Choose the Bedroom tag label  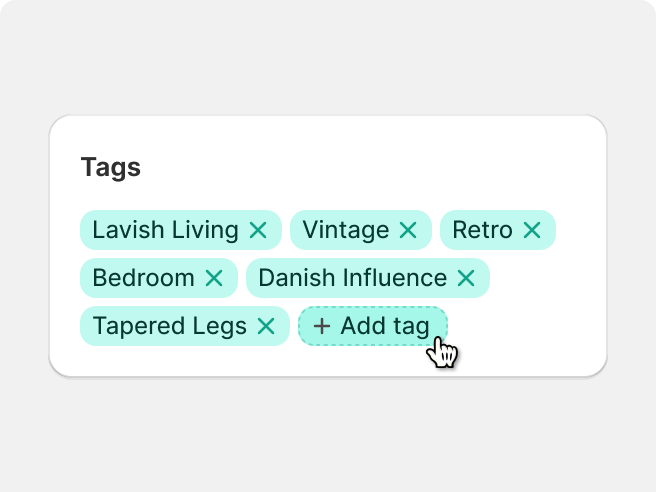(144, 278)
